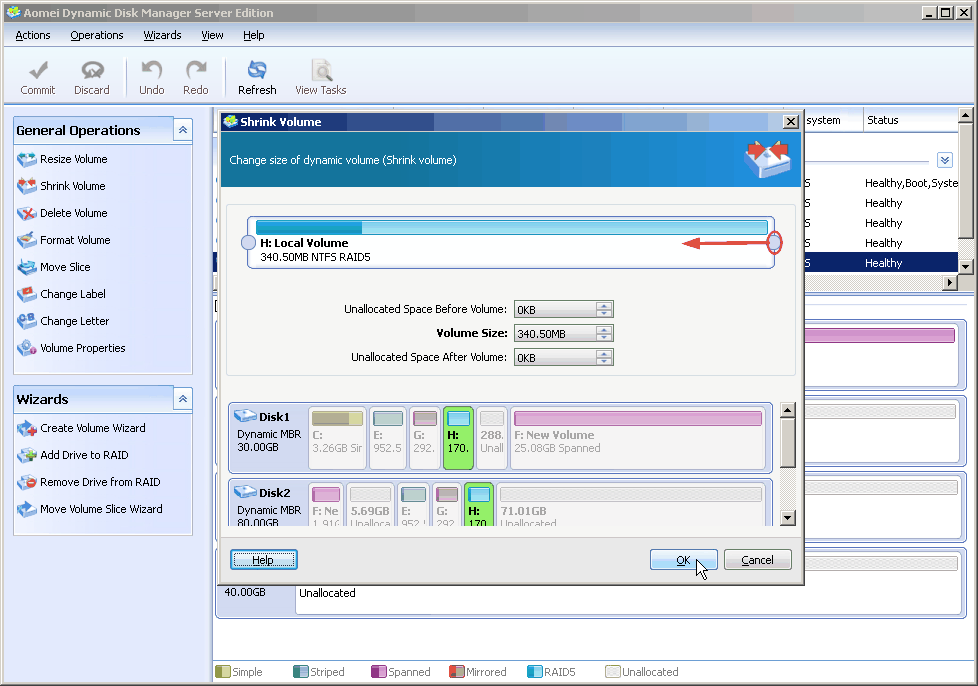978x686 pixels.
Task: Click the 288 unallocated block on Disk1
Action: [x=492, y=438]
